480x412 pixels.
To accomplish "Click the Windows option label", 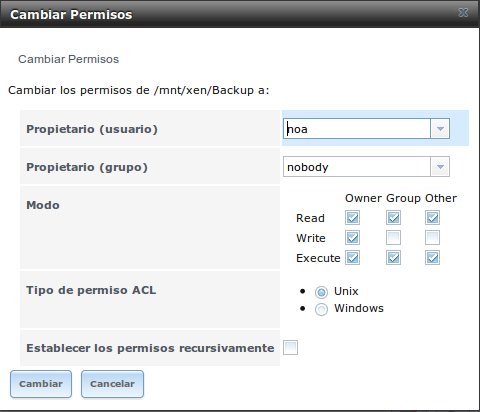I will [359, 308].
